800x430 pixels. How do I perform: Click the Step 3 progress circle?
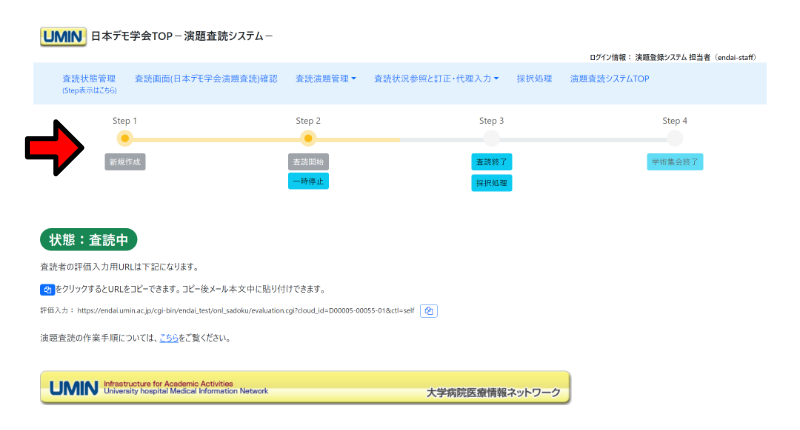tap(491, 139)
